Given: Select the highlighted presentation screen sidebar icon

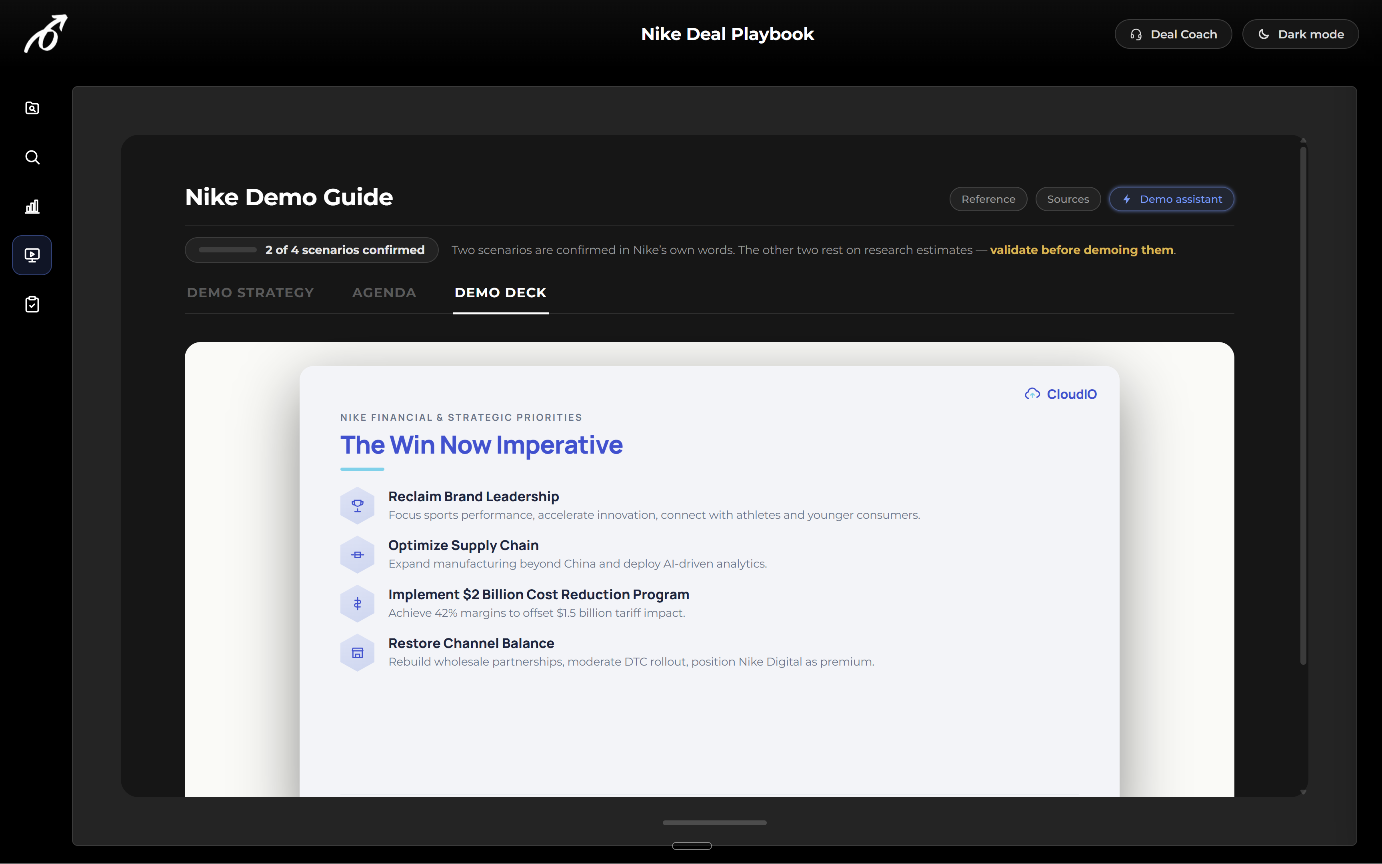Looking at the screenshot, I should (x=32, y=255).
